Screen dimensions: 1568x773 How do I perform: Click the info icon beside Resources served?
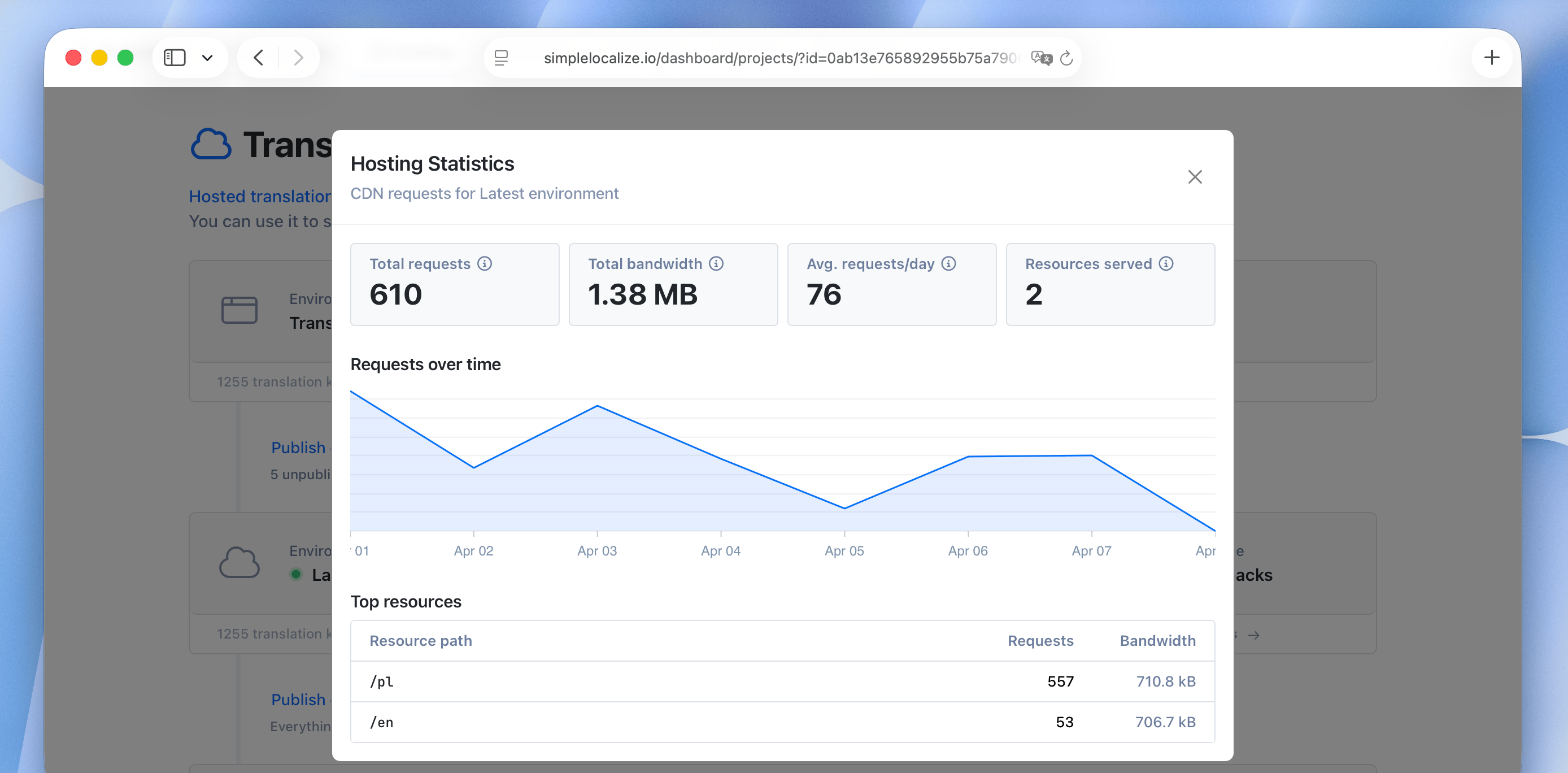[x=1166, y=263]
